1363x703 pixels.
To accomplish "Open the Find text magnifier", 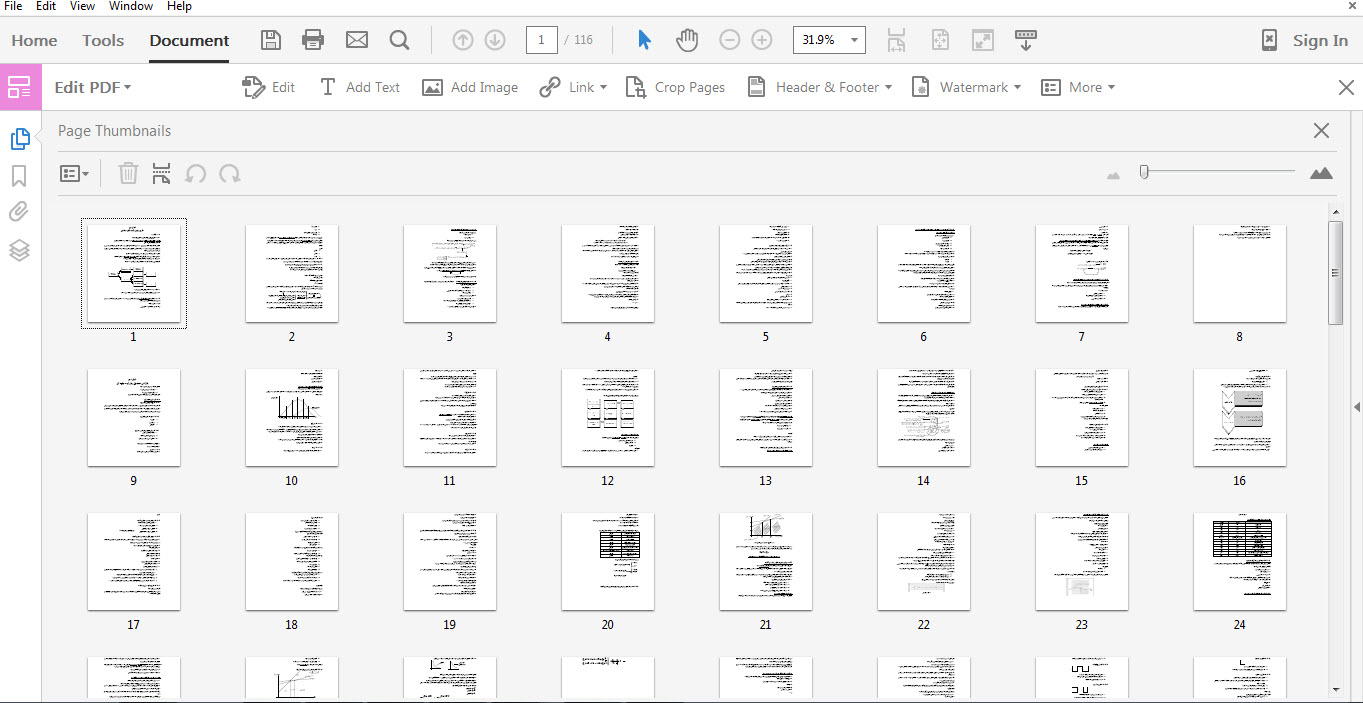I will click(x=399, y=40).
